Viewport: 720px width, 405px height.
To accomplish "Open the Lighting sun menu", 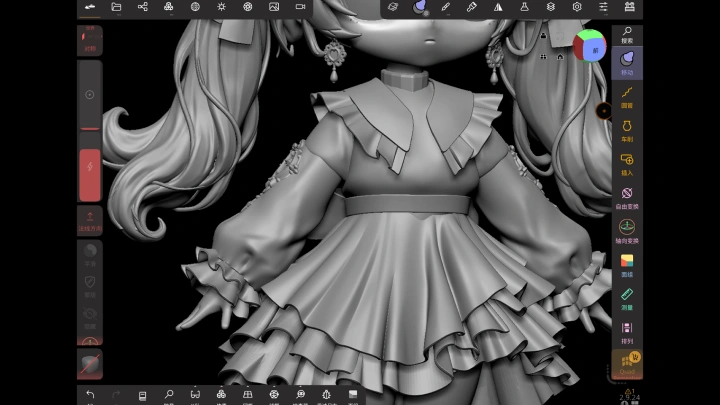I will 221,7.
